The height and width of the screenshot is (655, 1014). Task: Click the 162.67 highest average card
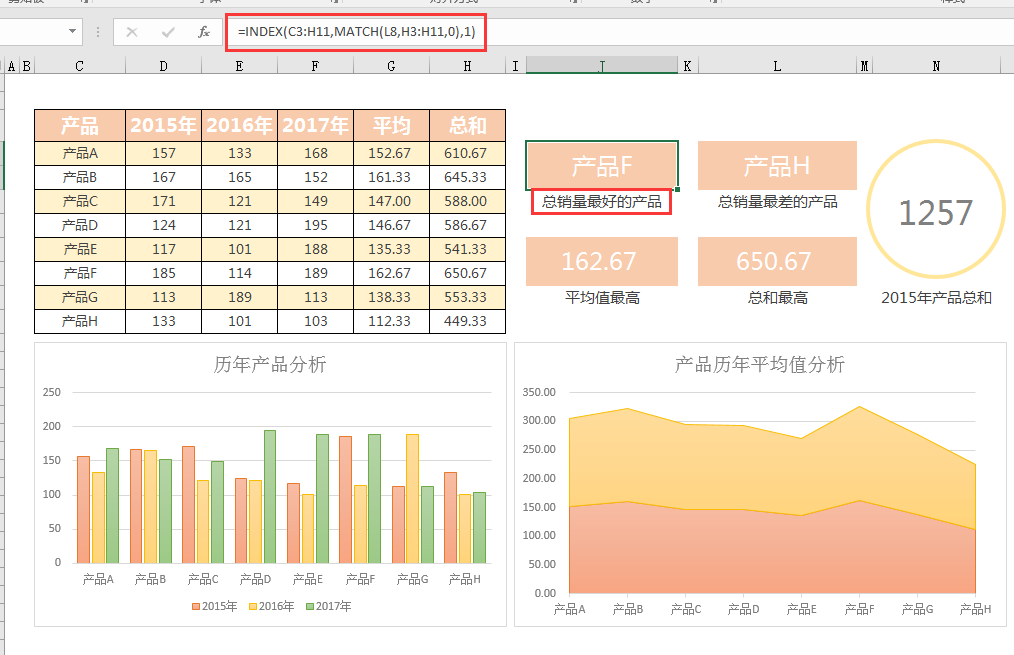click(602, 261)
